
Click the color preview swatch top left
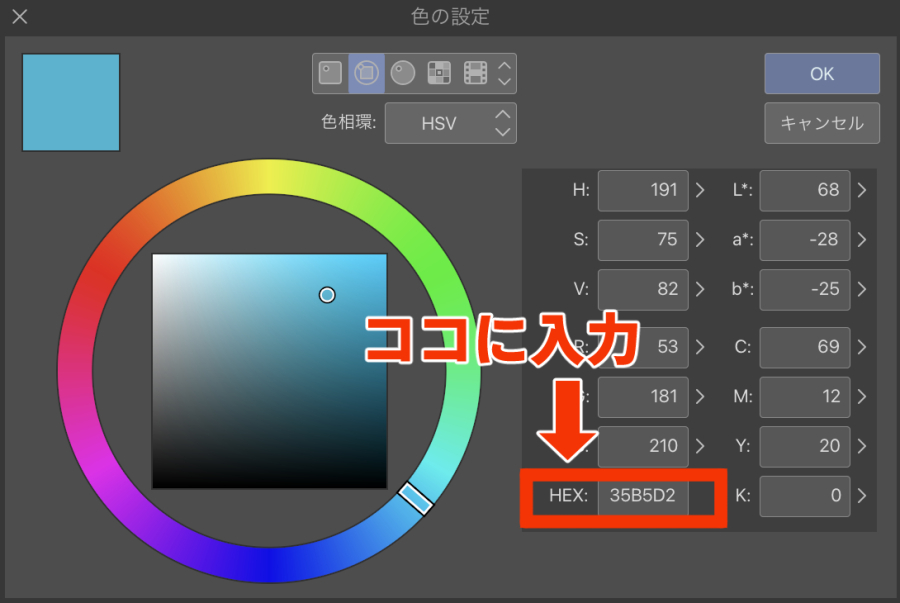click(x=70, y=102)
